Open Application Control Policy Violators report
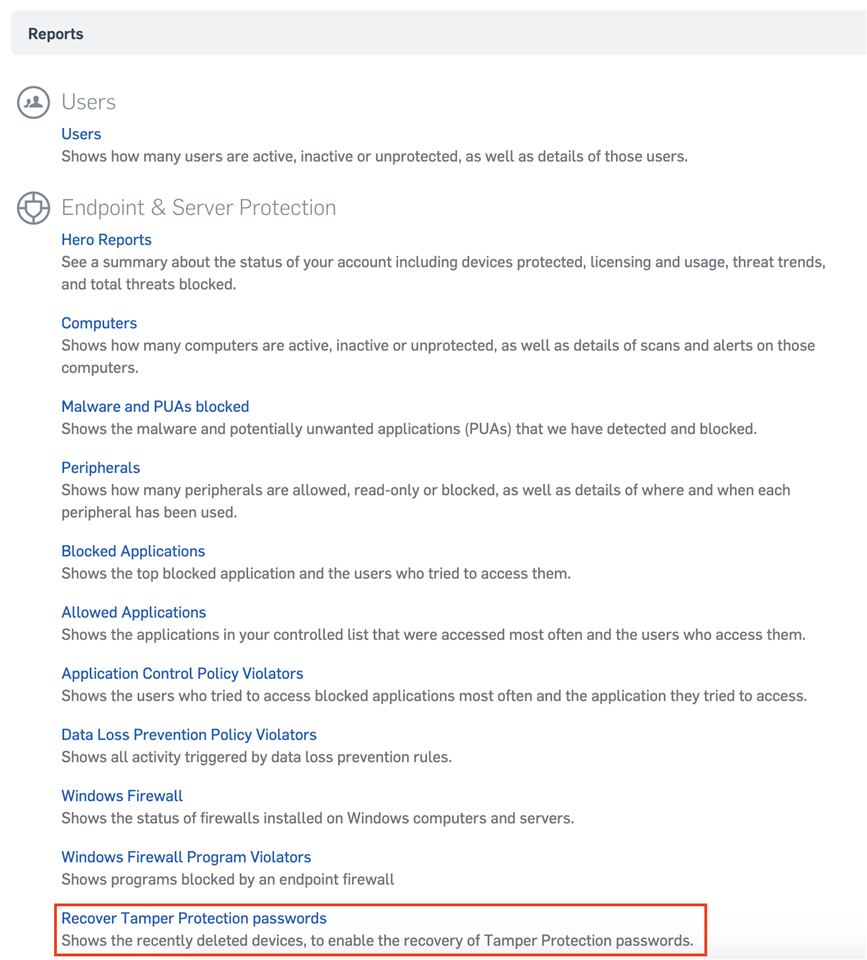The image size is (867, 960). pyautogui.click(x=182, y=673)
